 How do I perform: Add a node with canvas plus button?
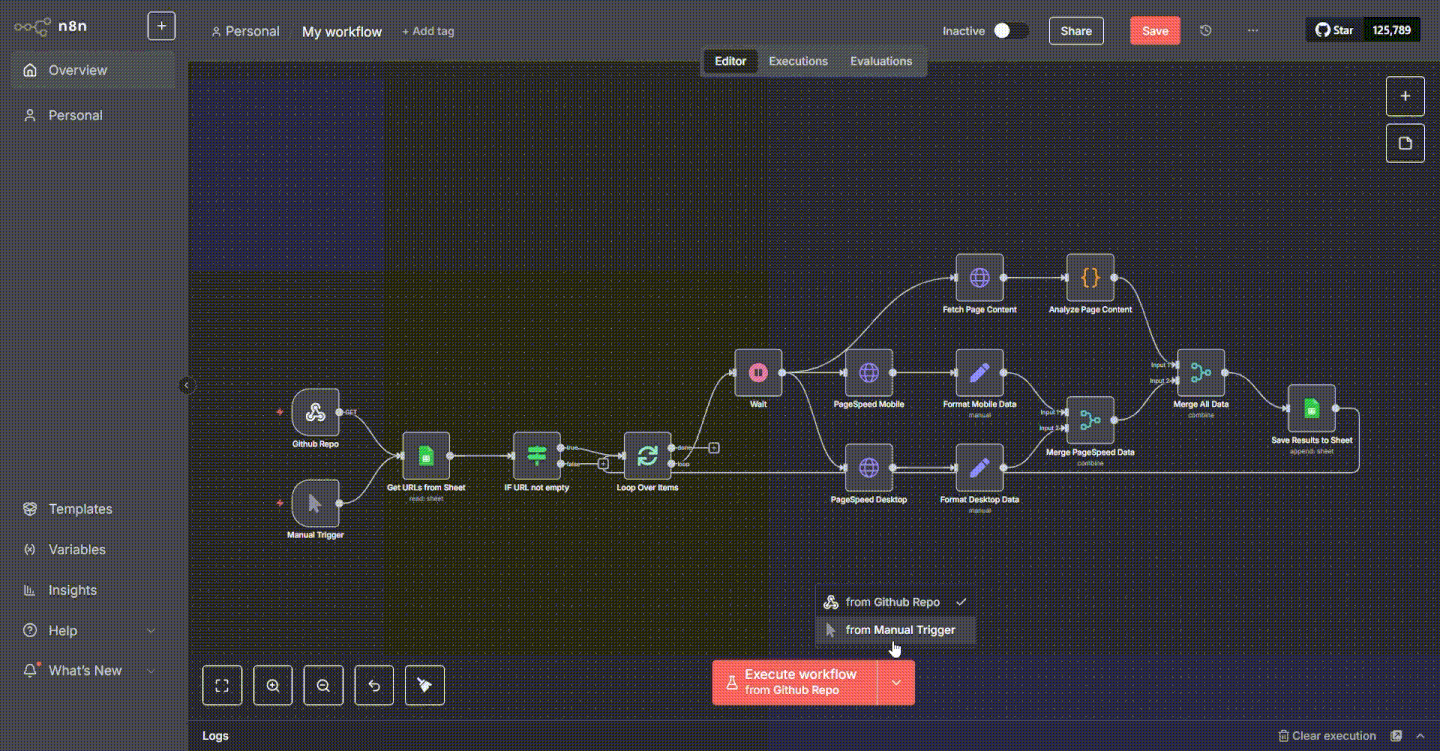click(x=1405, y=96)
